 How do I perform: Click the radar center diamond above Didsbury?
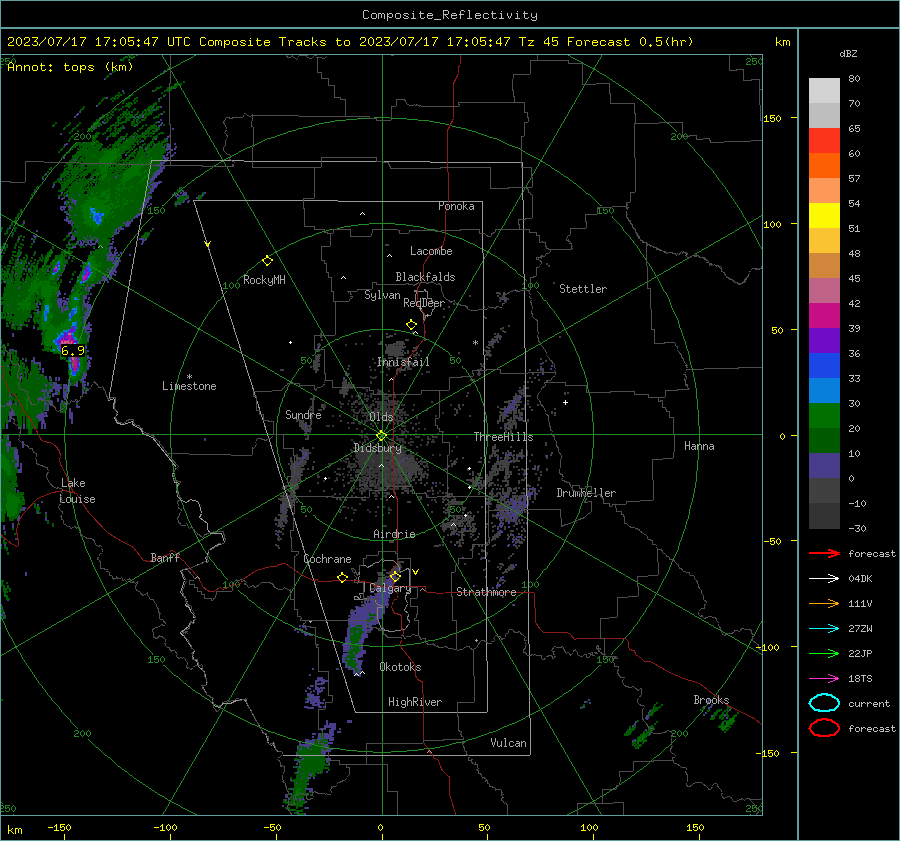[x=382, y=436]
